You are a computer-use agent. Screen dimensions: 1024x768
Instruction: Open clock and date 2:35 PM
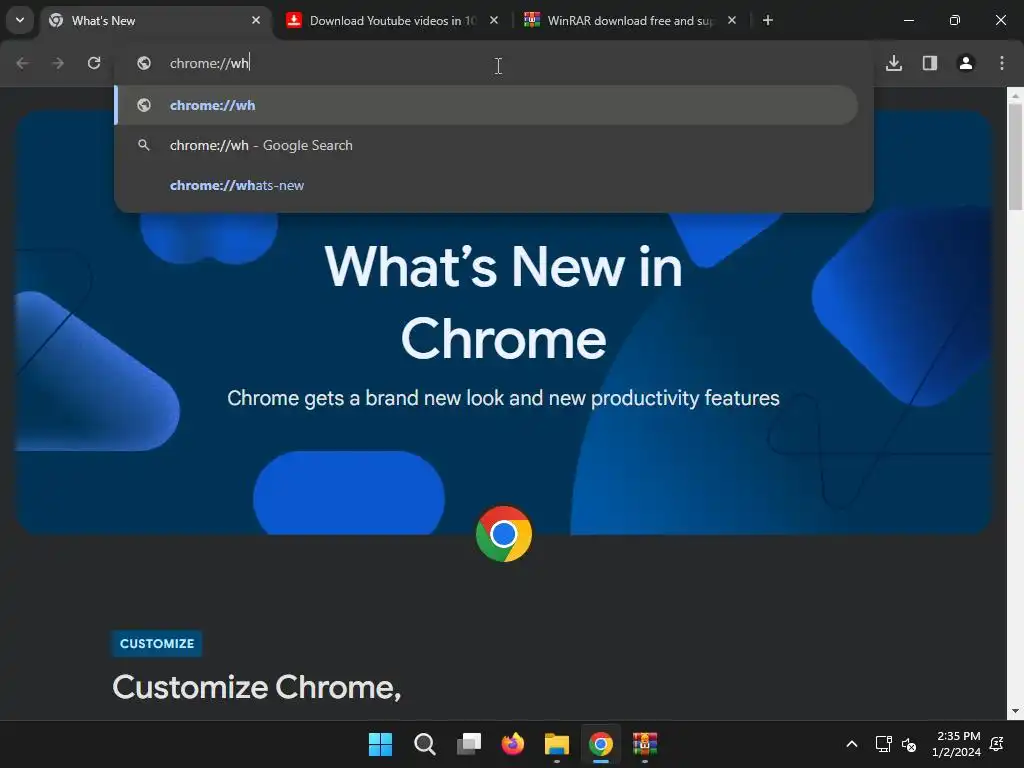957,744
